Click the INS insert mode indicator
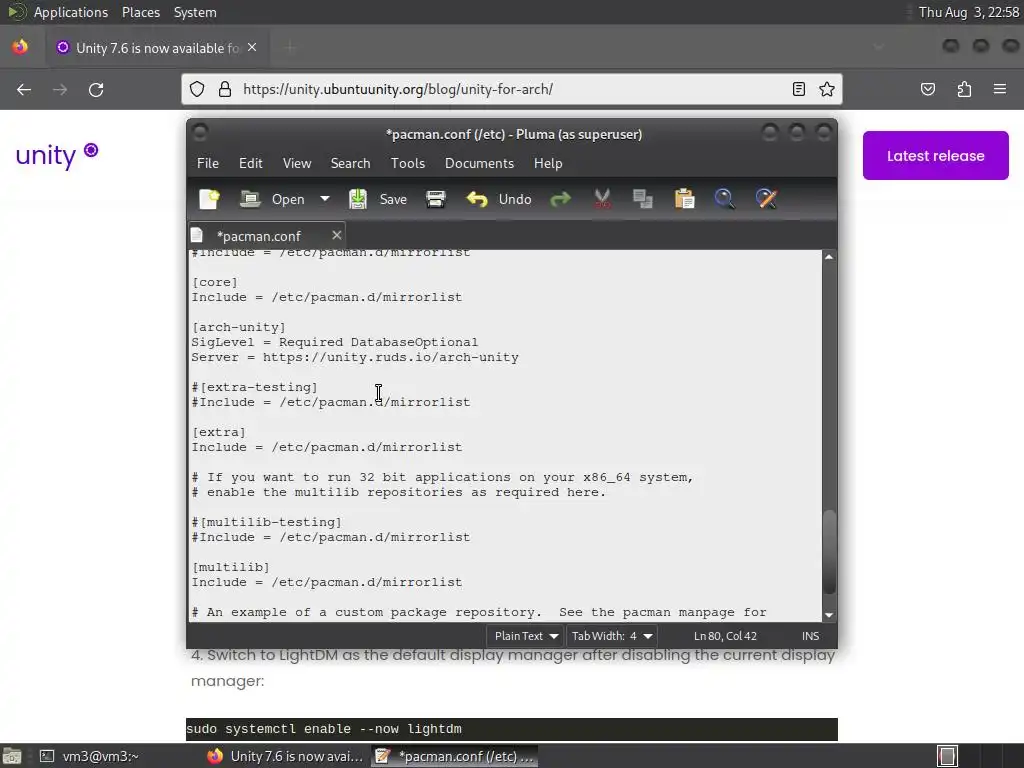 pos(810,636)
